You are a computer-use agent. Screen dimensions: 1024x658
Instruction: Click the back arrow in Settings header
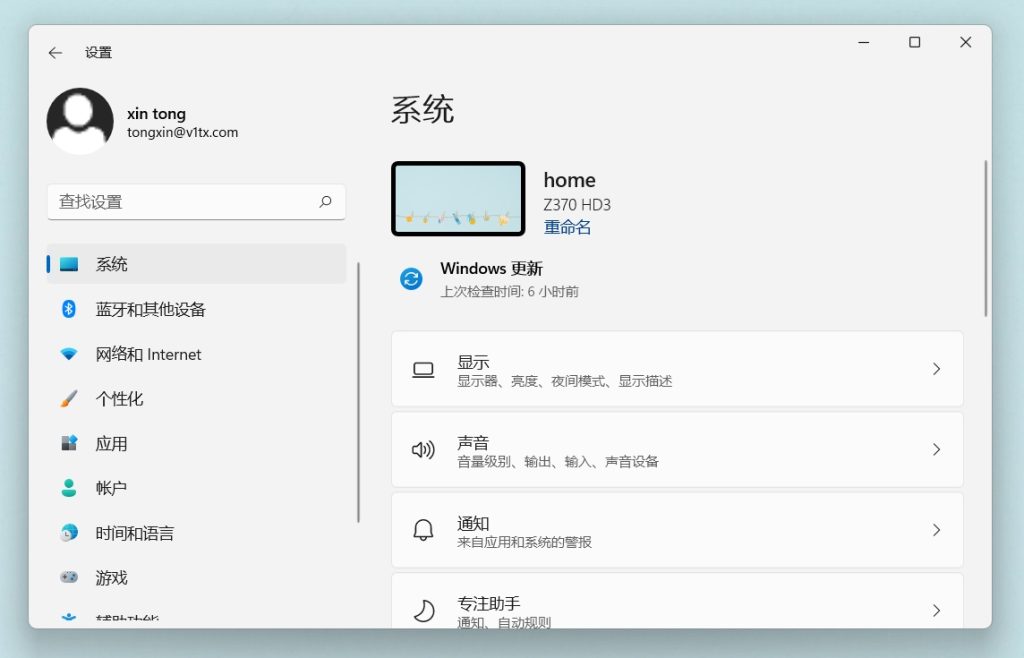(56, 53)
